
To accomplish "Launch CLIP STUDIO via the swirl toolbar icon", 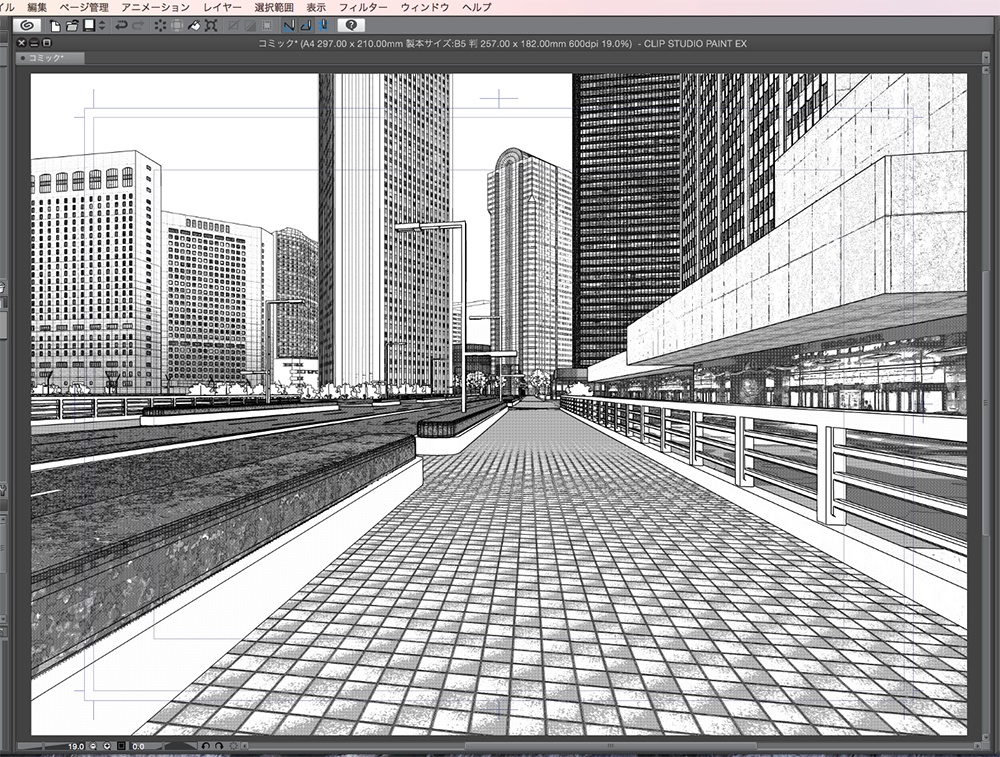I will click(28, 25).
